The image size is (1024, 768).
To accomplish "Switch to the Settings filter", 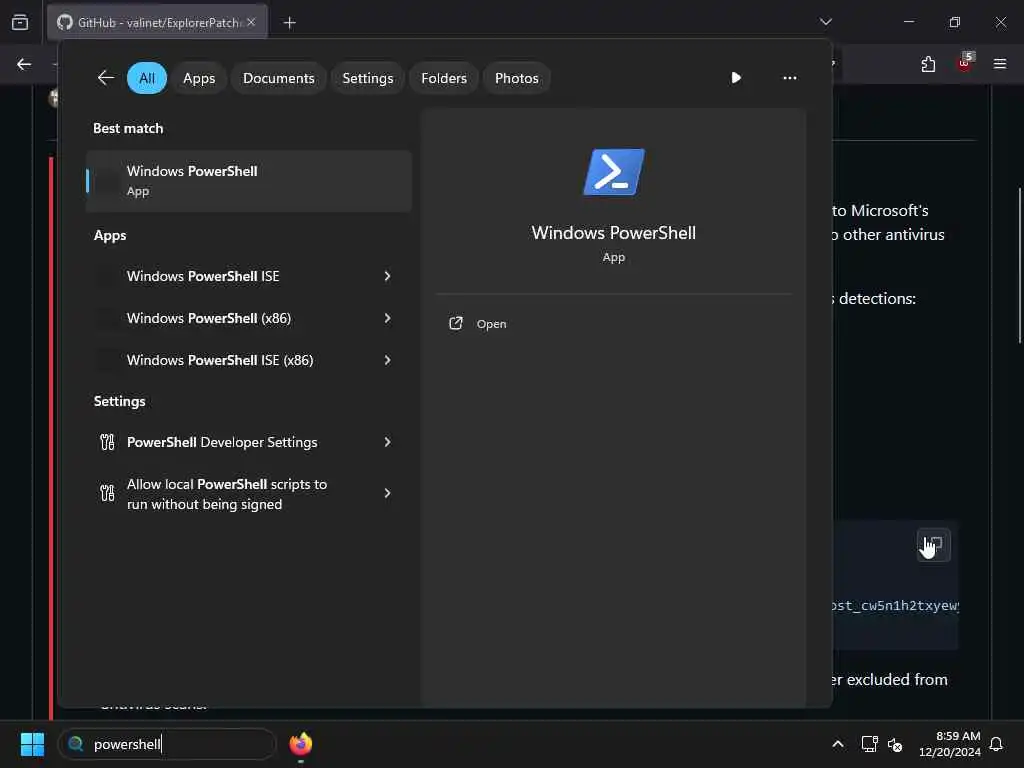I will click(368, 78).
